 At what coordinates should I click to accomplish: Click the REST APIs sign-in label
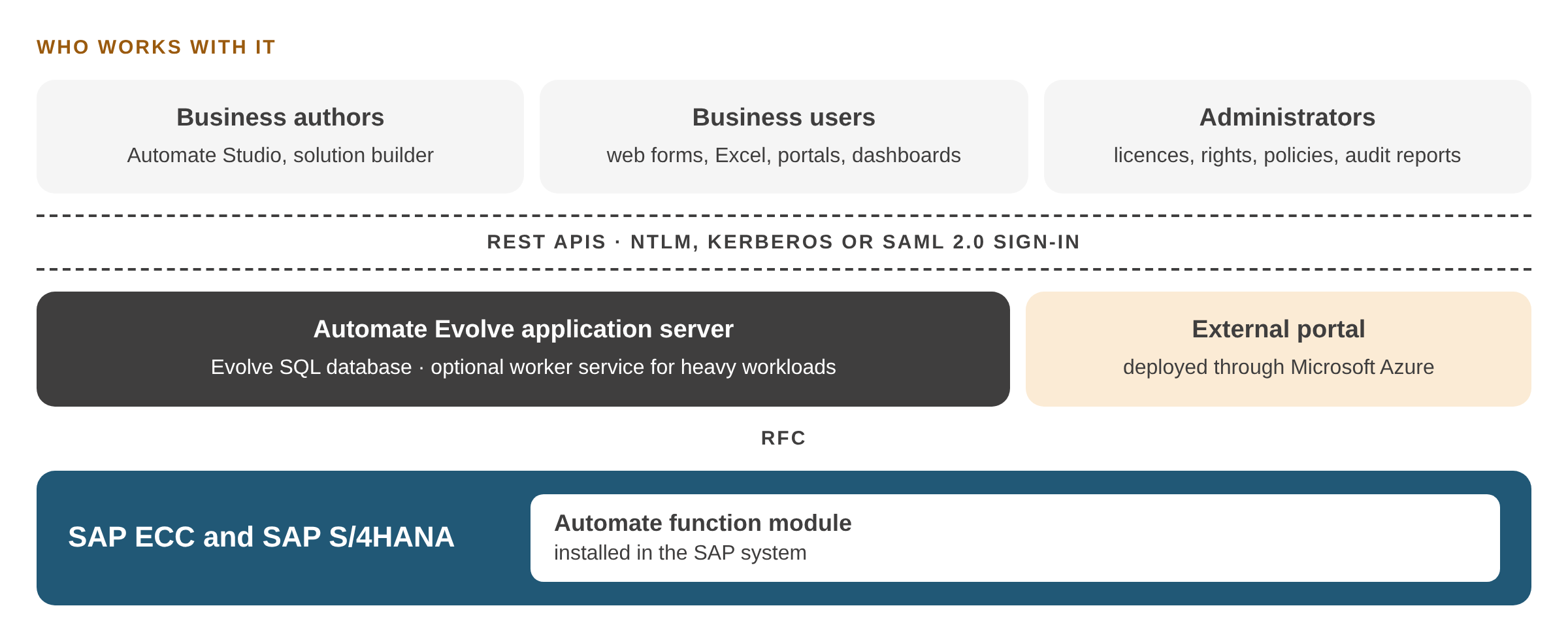[783, 242]
